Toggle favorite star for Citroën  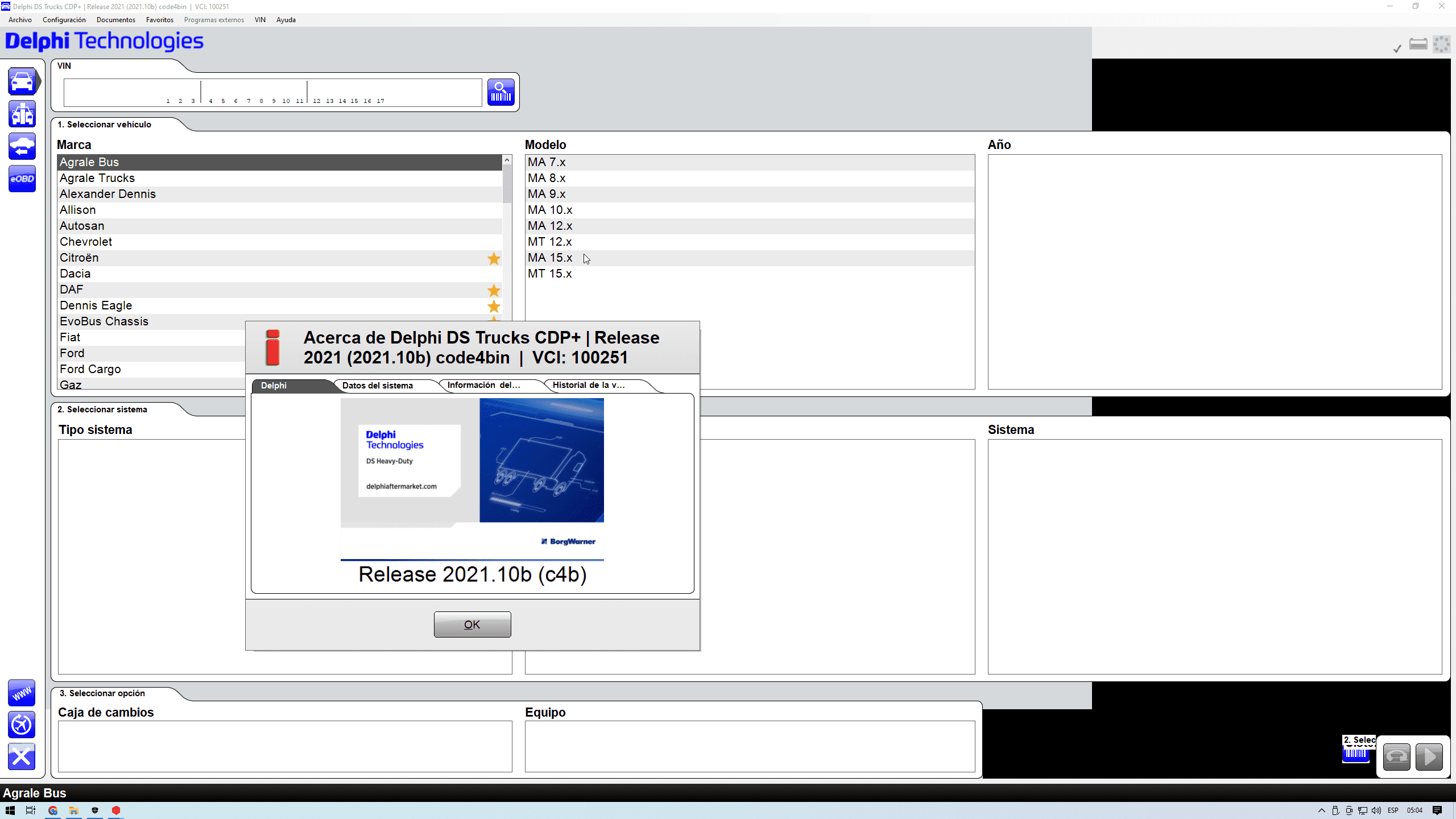coord(494,258)
